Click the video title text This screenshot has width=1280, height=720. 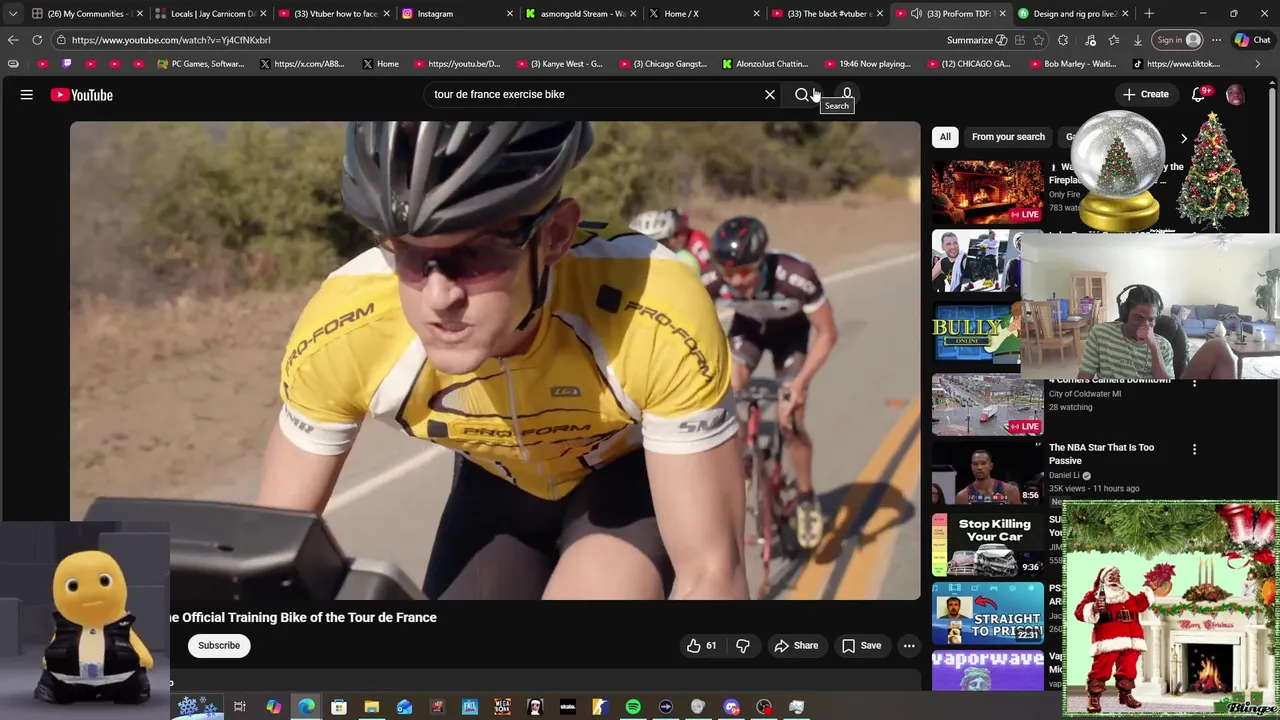pyautogui.click(x=303, y=618)
